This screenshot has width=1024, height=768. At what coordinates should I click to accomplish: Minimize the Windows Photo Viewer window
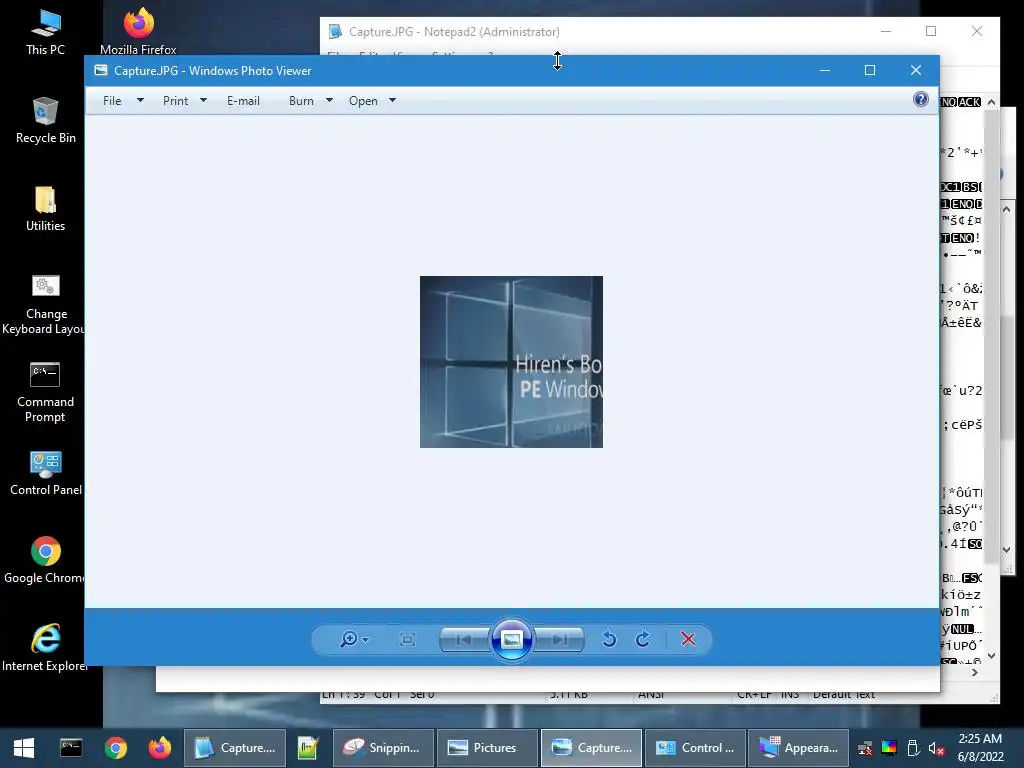point(825,71)
